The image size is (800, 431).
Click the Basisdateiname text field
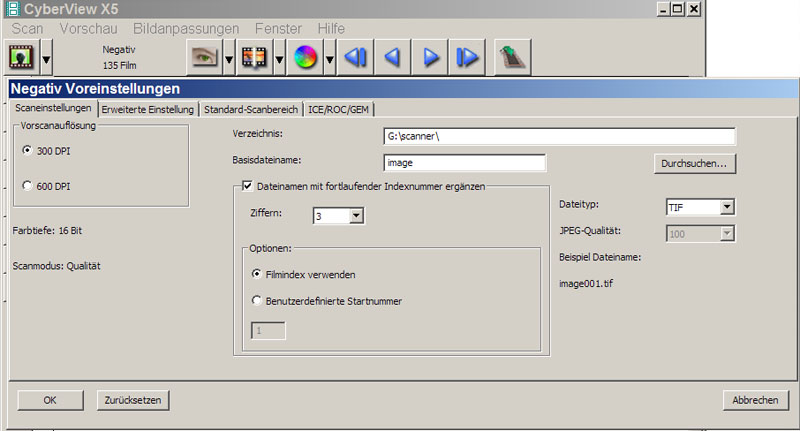point(464,162)
